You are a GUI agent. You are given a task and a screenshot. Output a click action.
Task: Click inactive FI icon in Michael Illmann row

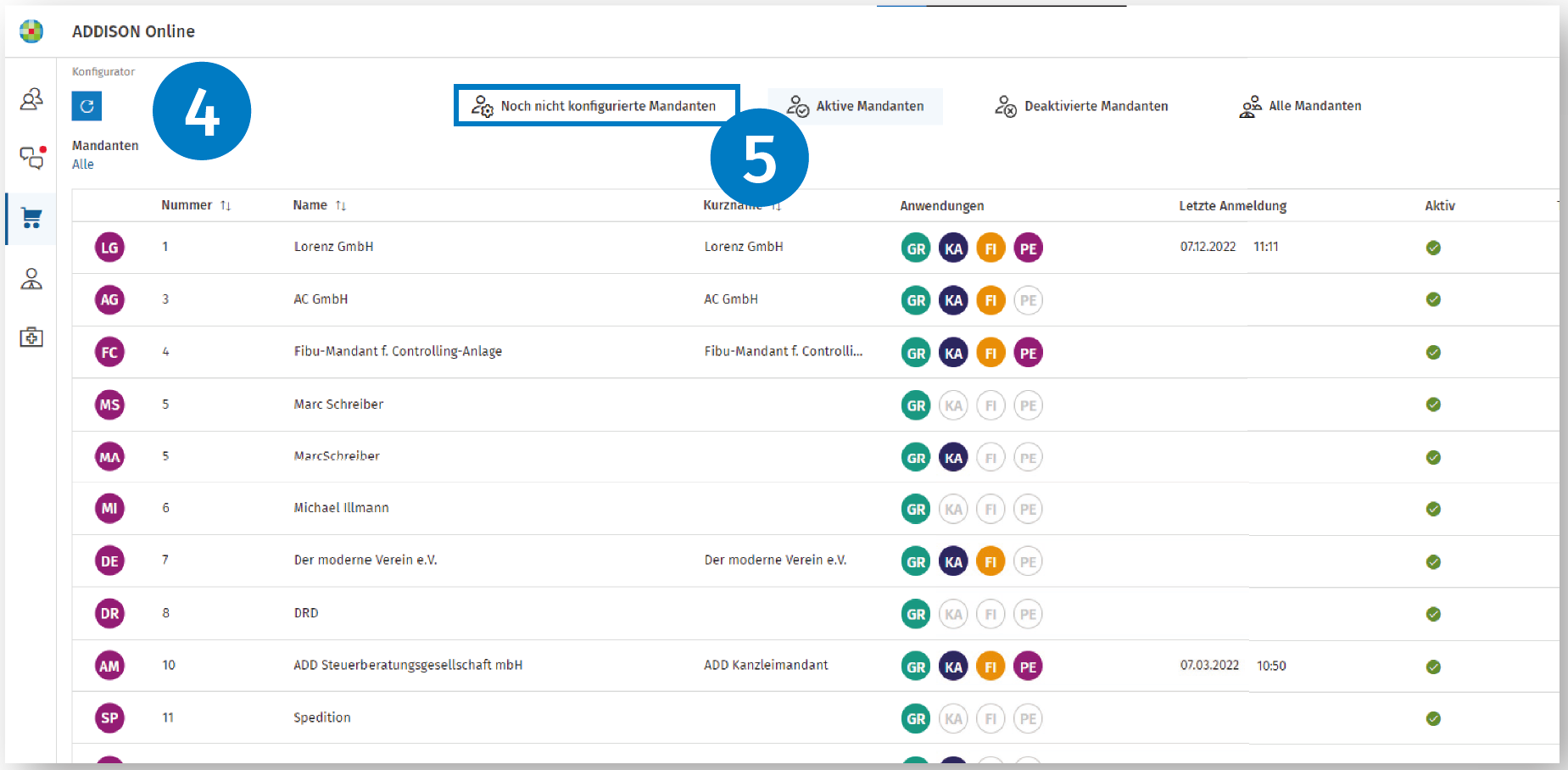click(x=990, y=509)
